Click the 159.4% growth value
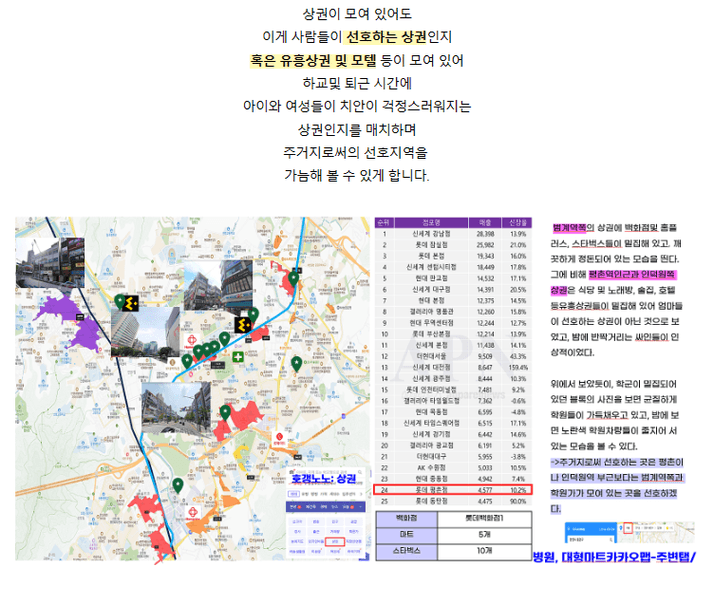Screen dimensions: 714x591 [518, 367]
